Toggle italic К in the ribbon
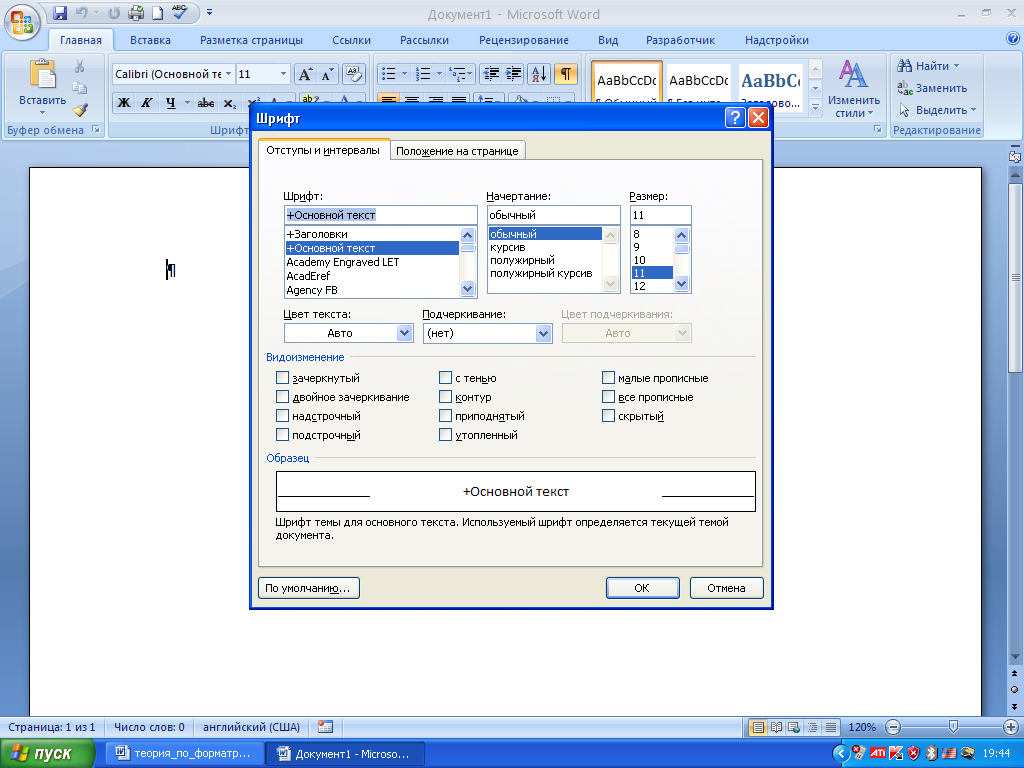This screenshot has height=768, width=1024. tap(147, 103)
